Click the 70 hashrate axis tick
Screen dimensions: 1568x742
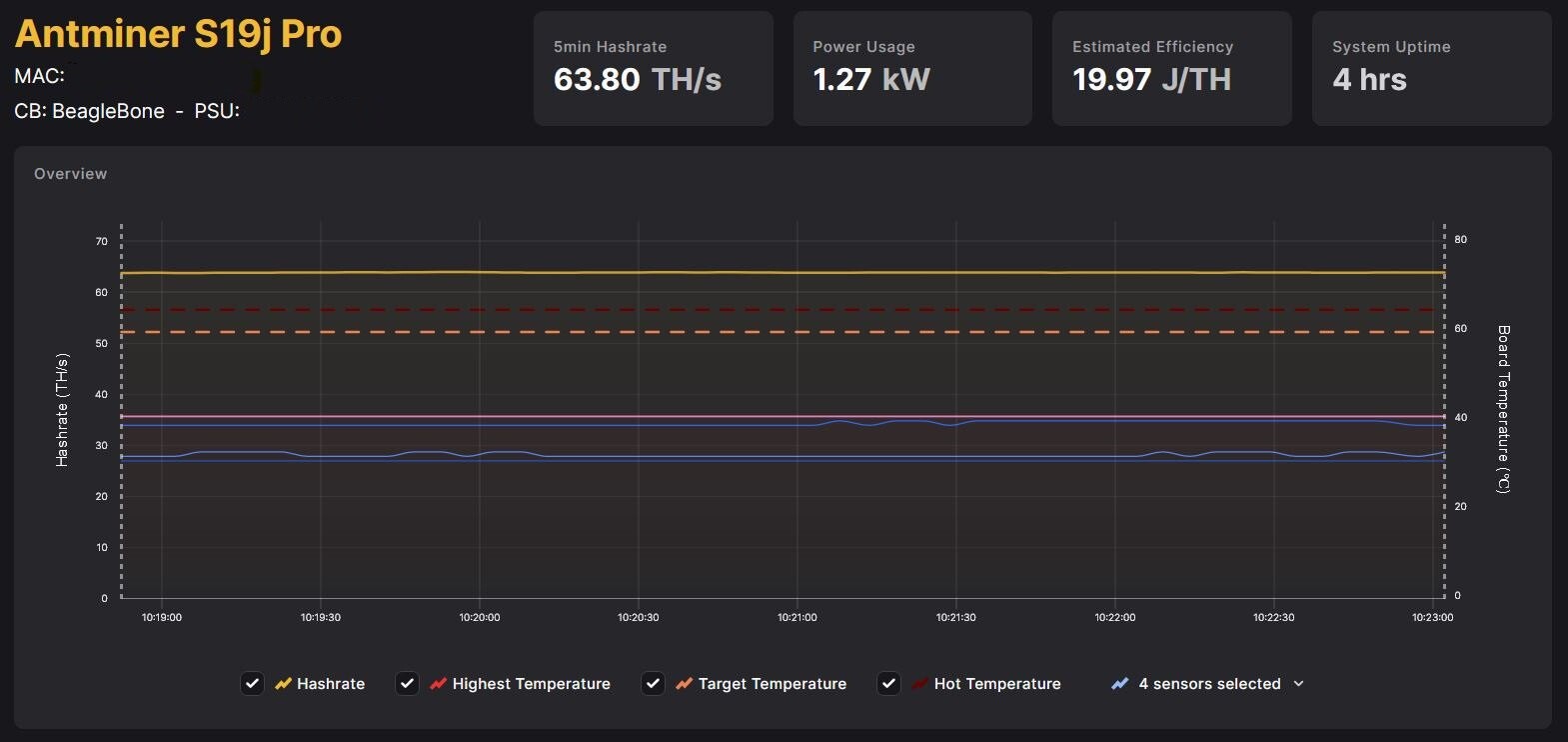[102, 241]
